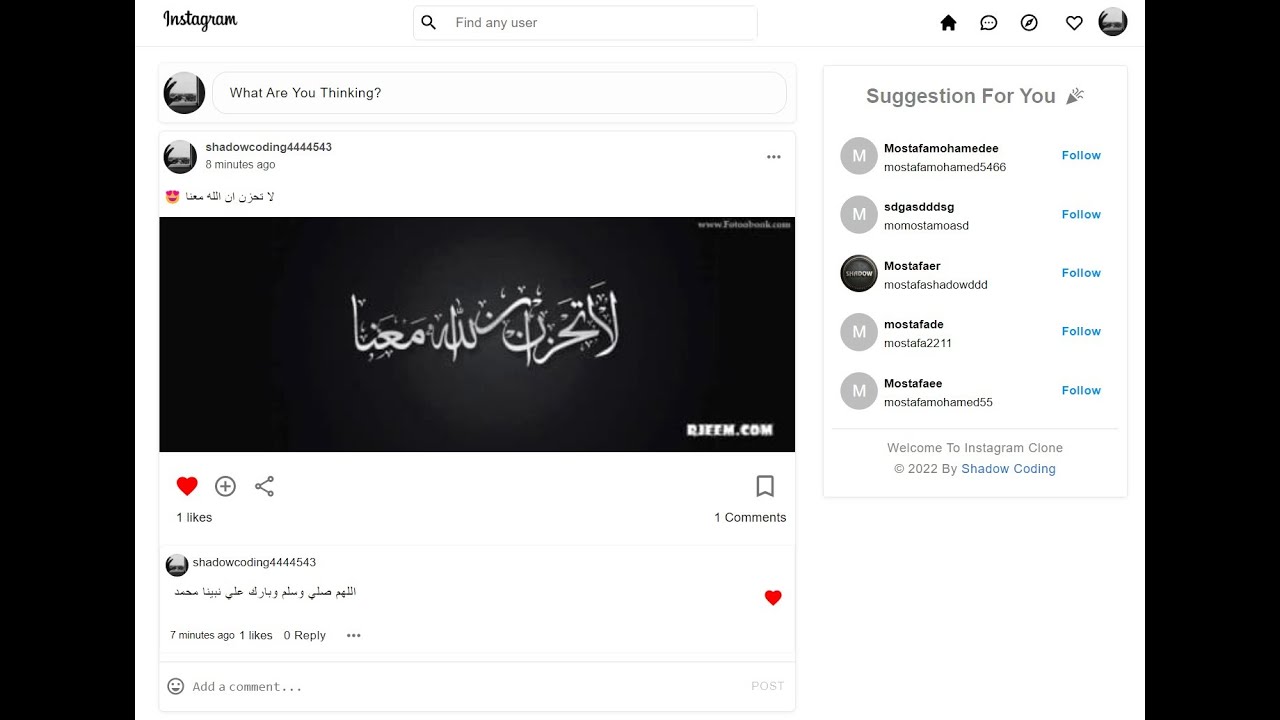Click the POST comment button
This screenshot has height=720, width=1280.
pos(768,686)
